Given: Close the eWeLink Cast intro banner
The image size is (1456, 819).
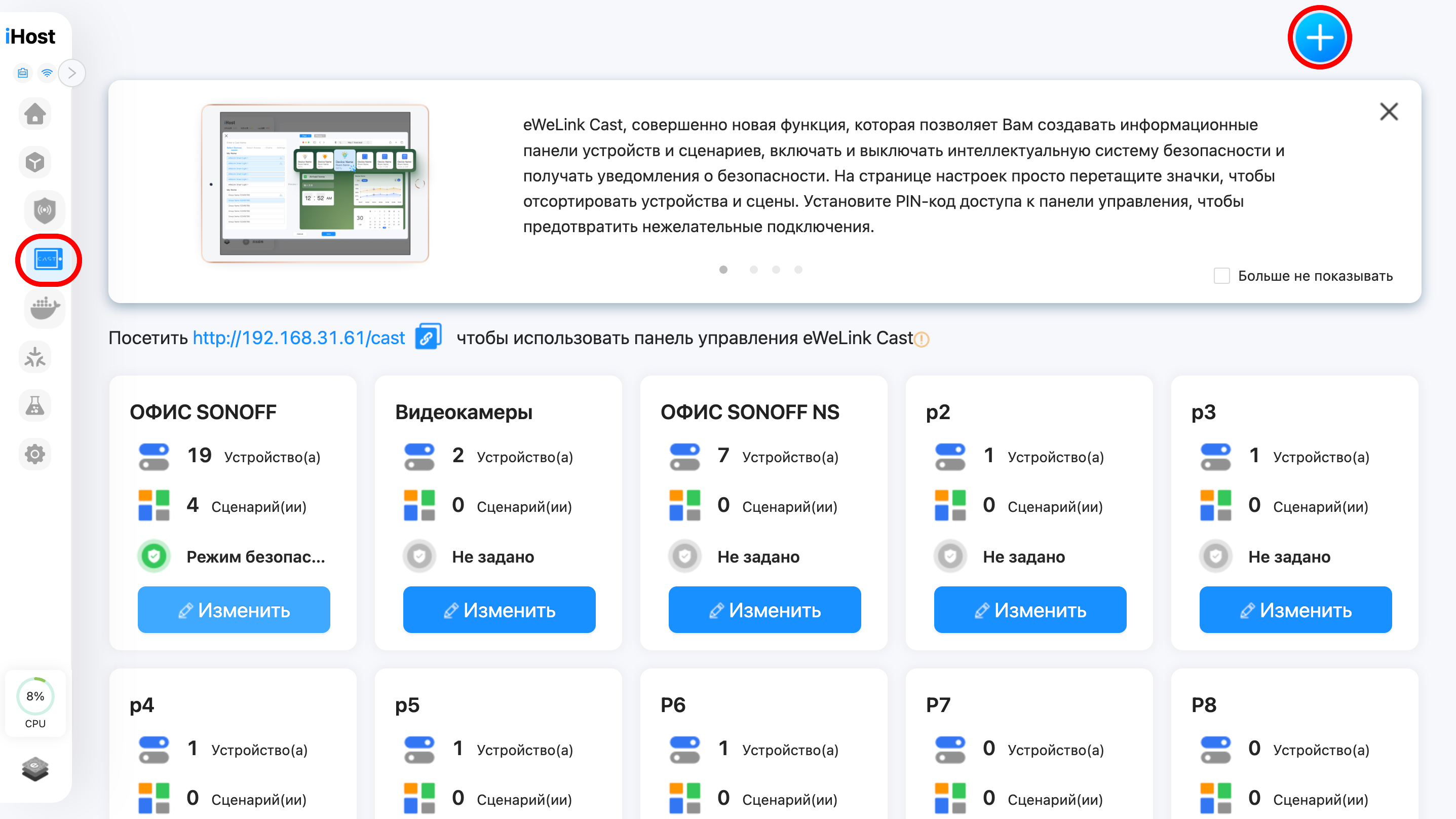Looking at the screenshot, I should coord(1389,111).
